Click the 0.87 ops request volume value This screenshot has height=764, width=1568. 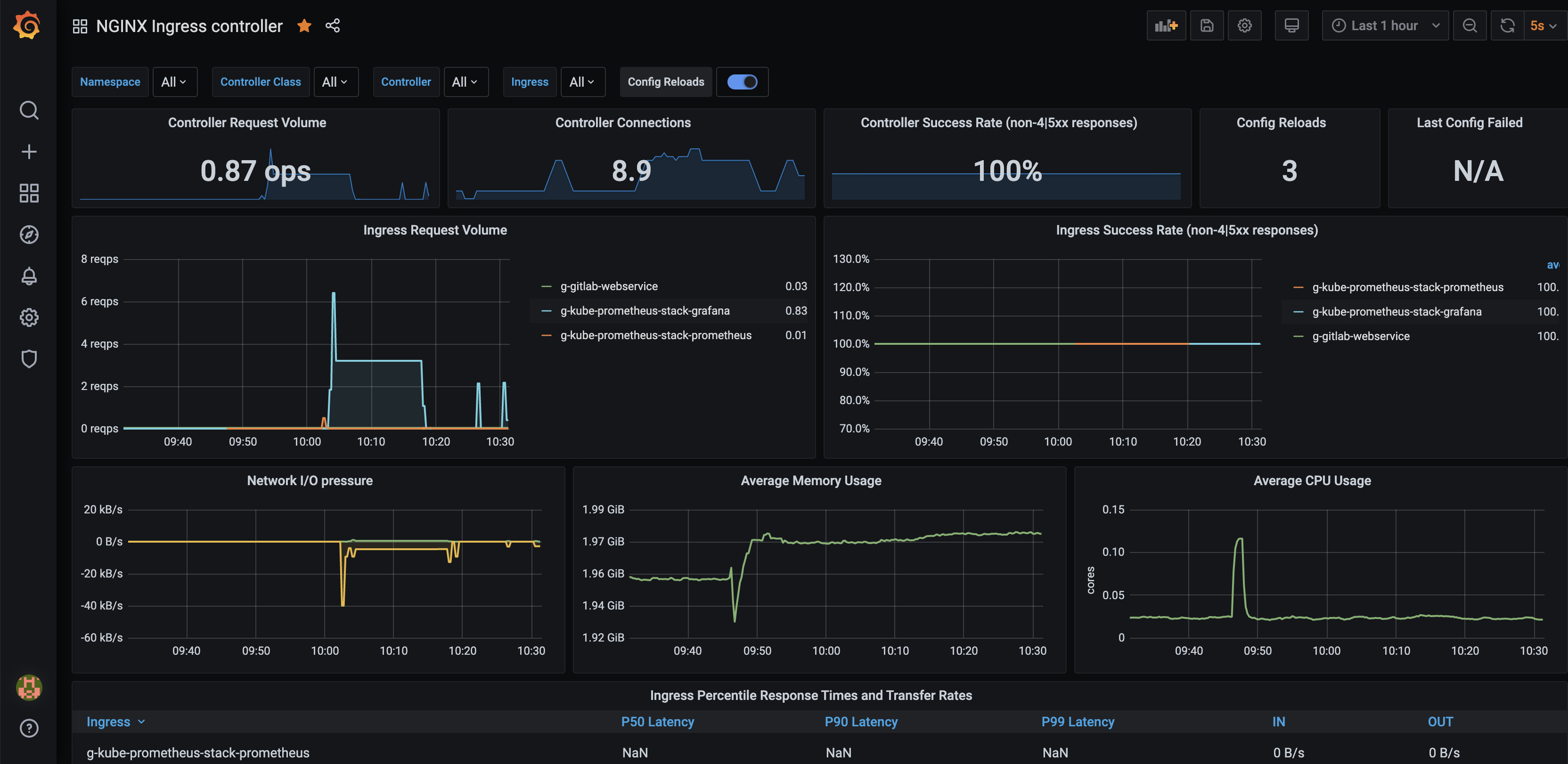pyautogui.click(x=256, y=171)
